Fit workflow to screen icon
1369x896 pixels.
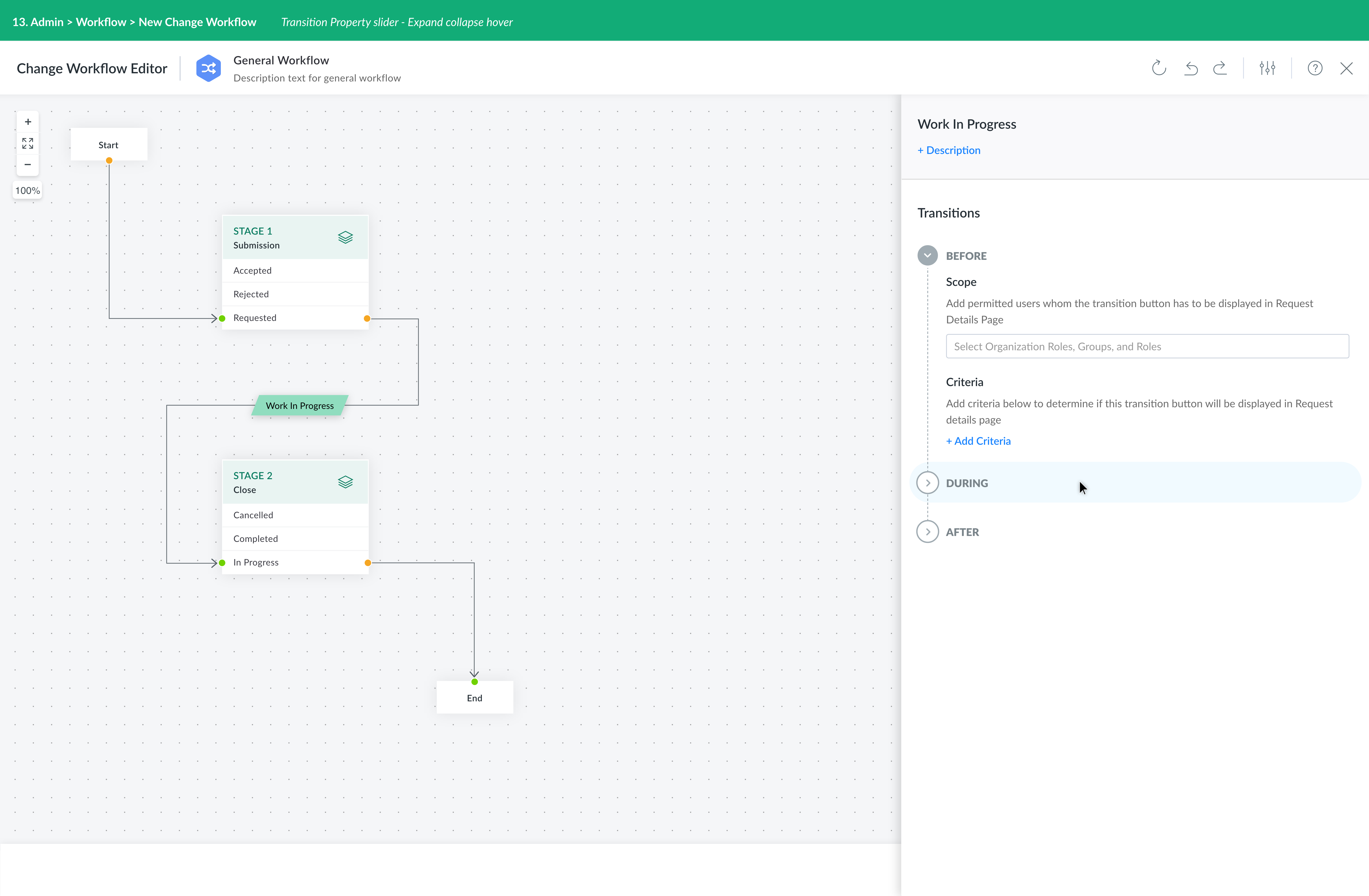(28, 143)
